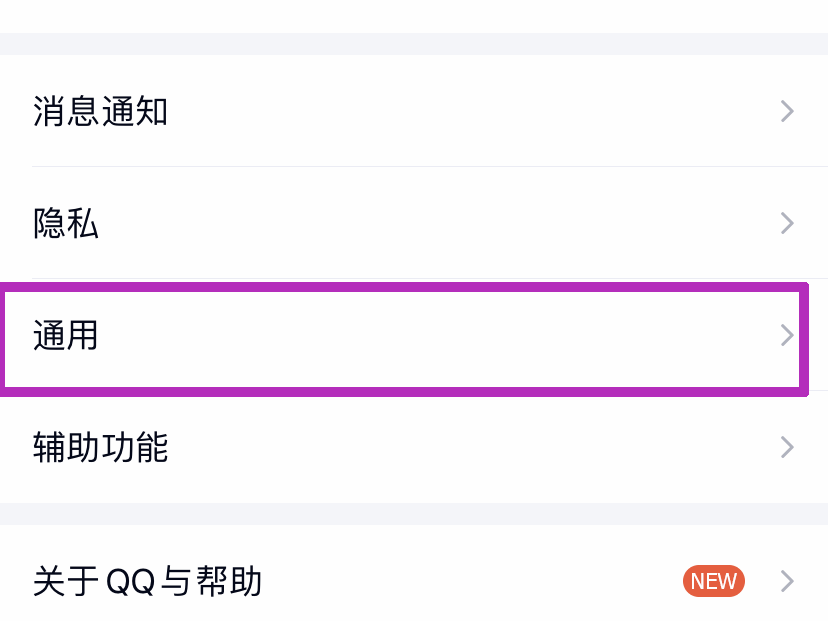Tap empty middle of 消息通知 row

click(450, 111)
